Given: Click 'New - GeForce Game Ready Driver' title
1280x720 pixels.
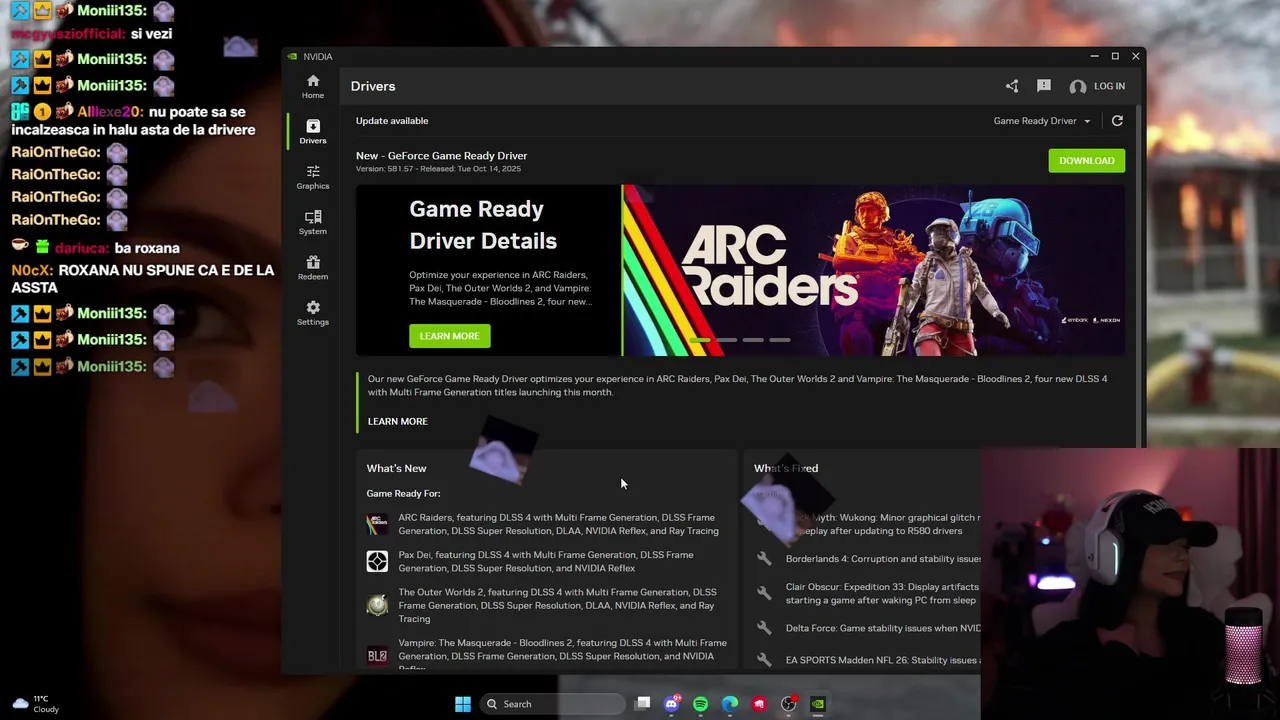Looking at the screenshot, I should (441, 156).
